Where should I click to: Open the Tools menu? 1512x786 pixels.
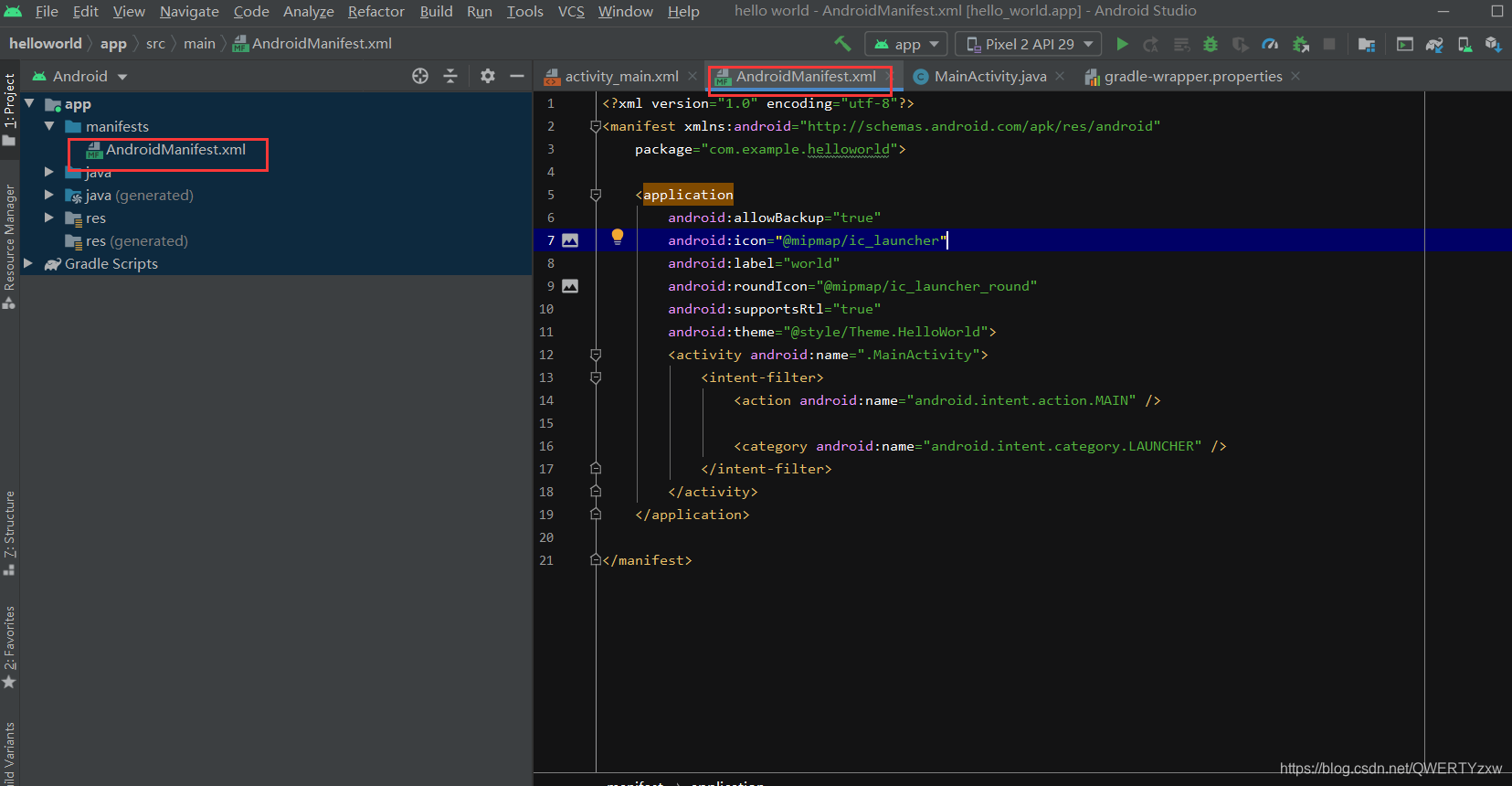click(525, 11)
